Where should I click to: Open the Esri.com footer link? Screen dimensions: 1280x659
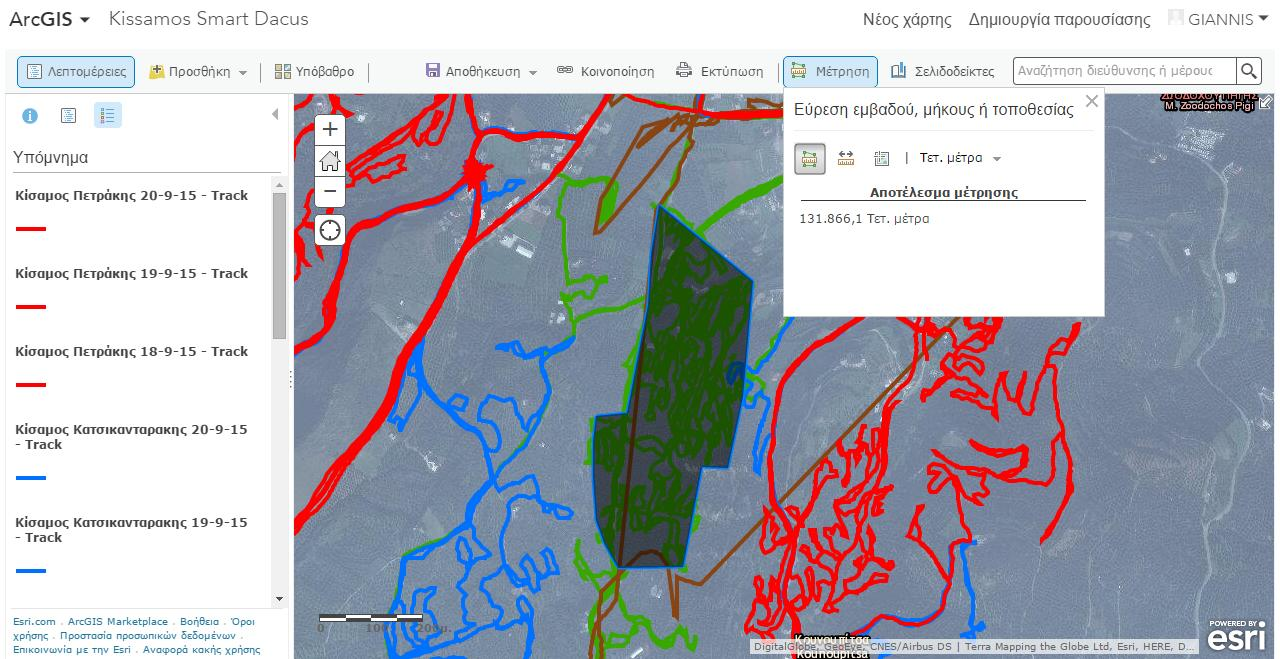[x=34, y=622]
